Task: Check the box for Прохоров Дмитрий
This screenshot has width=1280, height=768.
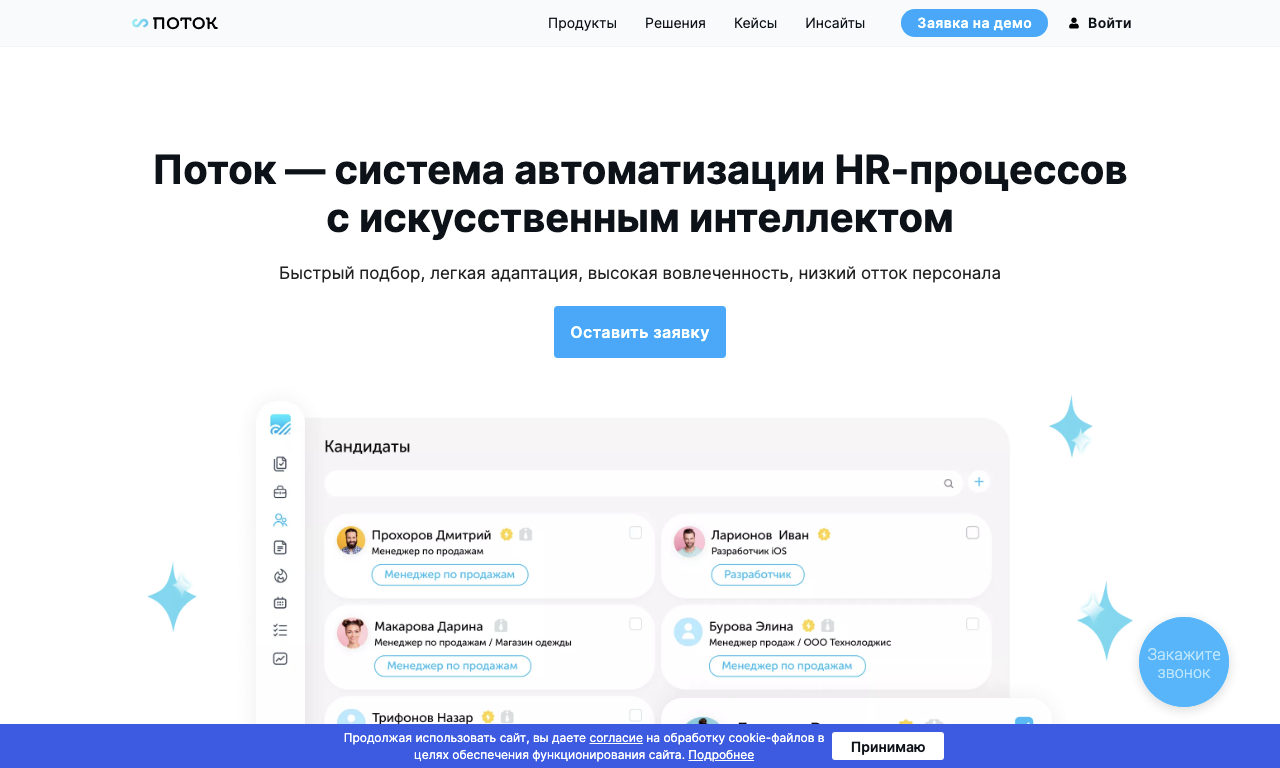Action: click(635, 533)
